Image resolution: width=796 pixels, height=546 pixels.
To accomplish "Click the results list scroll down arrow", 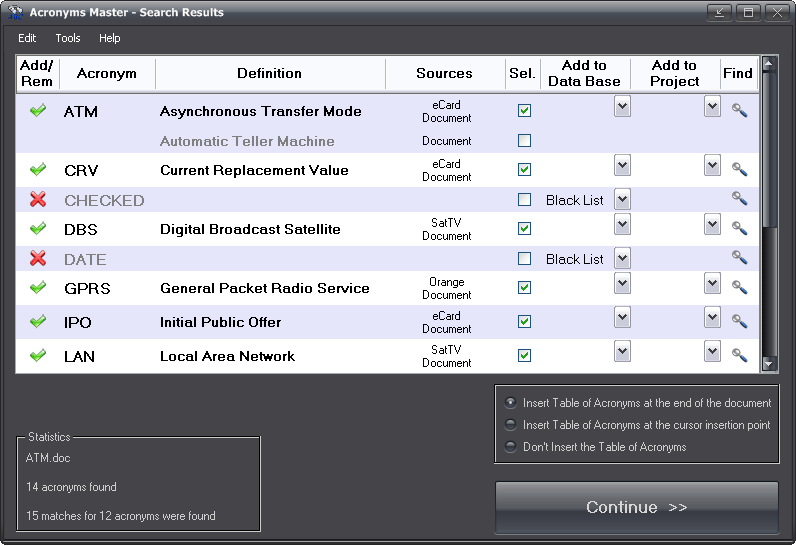I will (x=769, y=365).
